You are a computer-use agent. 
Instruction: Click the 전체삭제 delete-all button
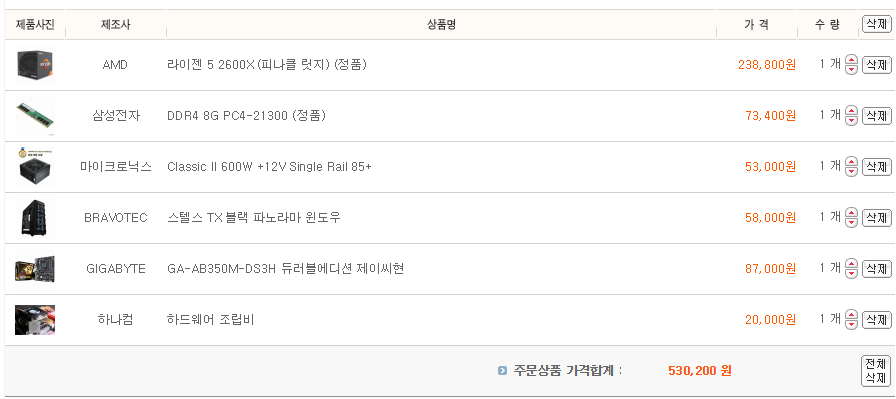click(x=876, y=370)
